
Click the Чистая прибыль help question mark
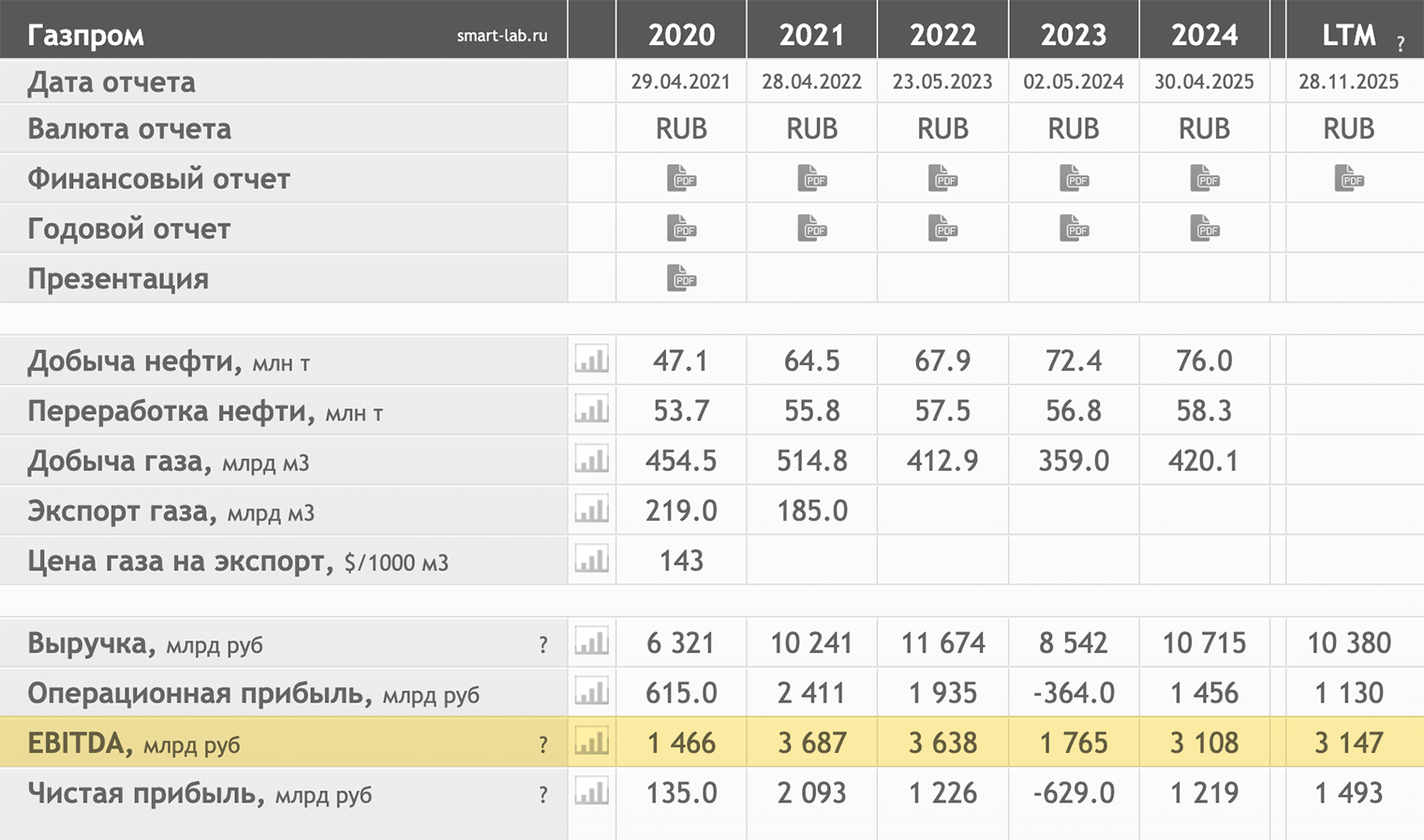point(543,795)
